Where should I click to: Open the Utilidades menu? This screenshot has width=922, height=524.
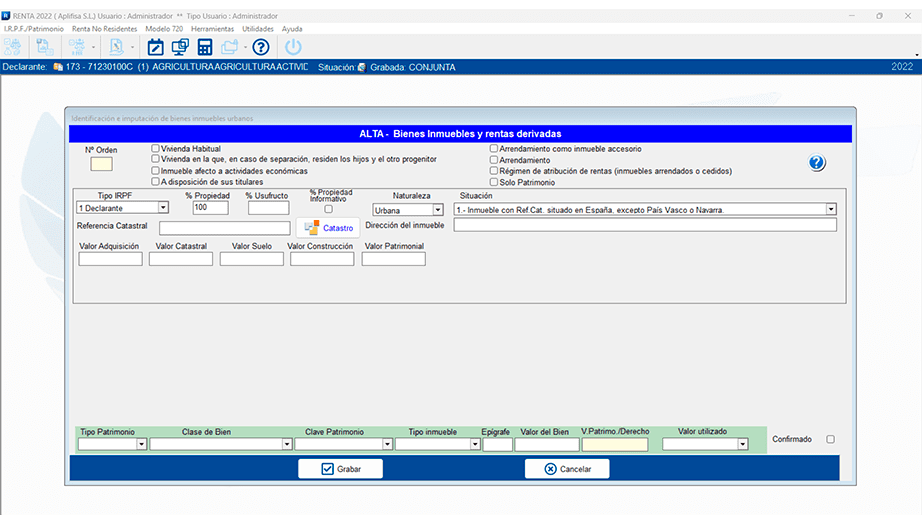point(258,29)
